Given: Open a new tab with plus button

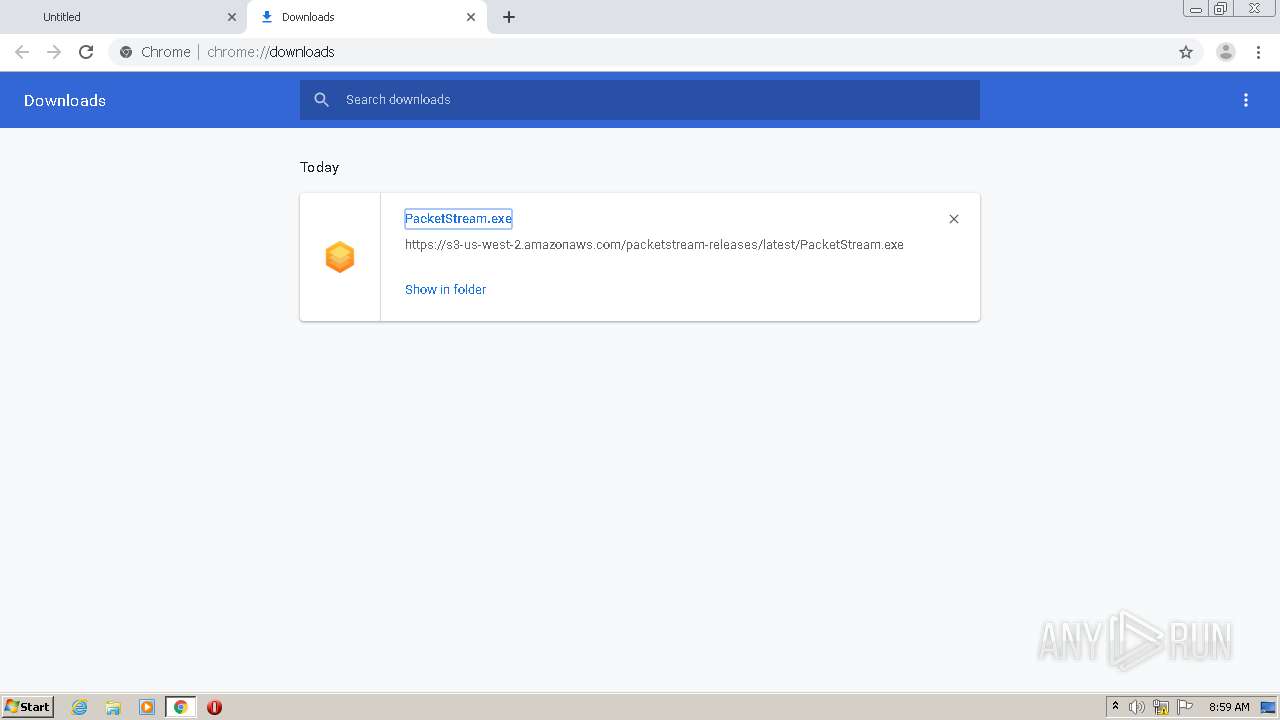Looking at the screenshot, I should pos(509,17).
